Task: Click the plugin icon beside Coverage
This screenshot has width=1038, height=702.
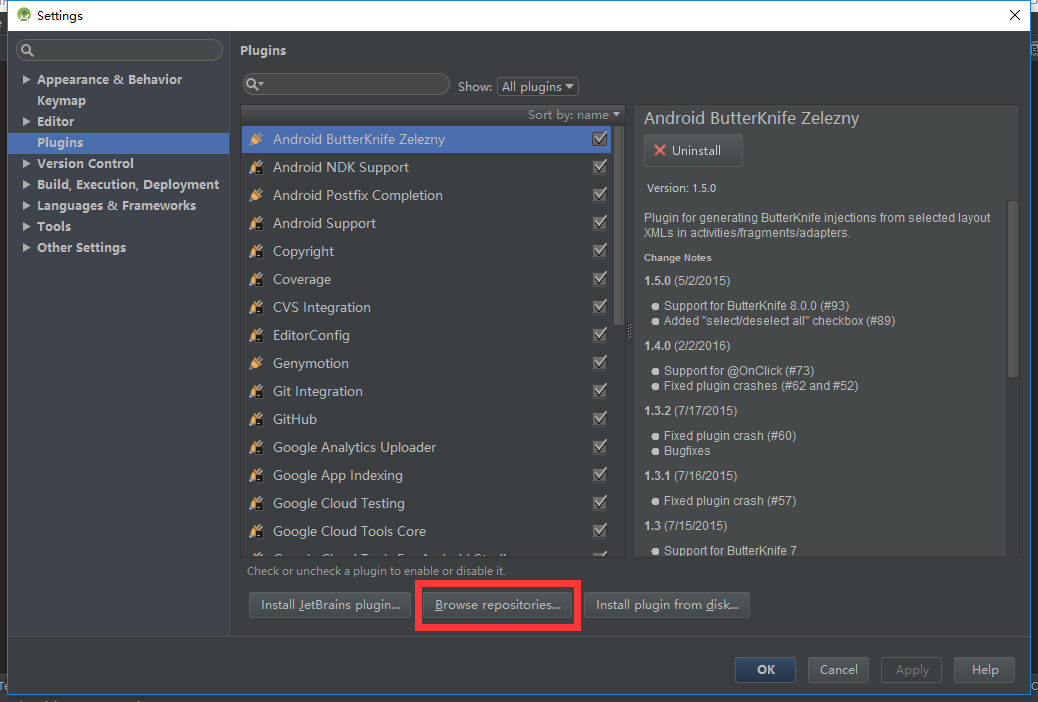Action: click(x=256, y=279)
